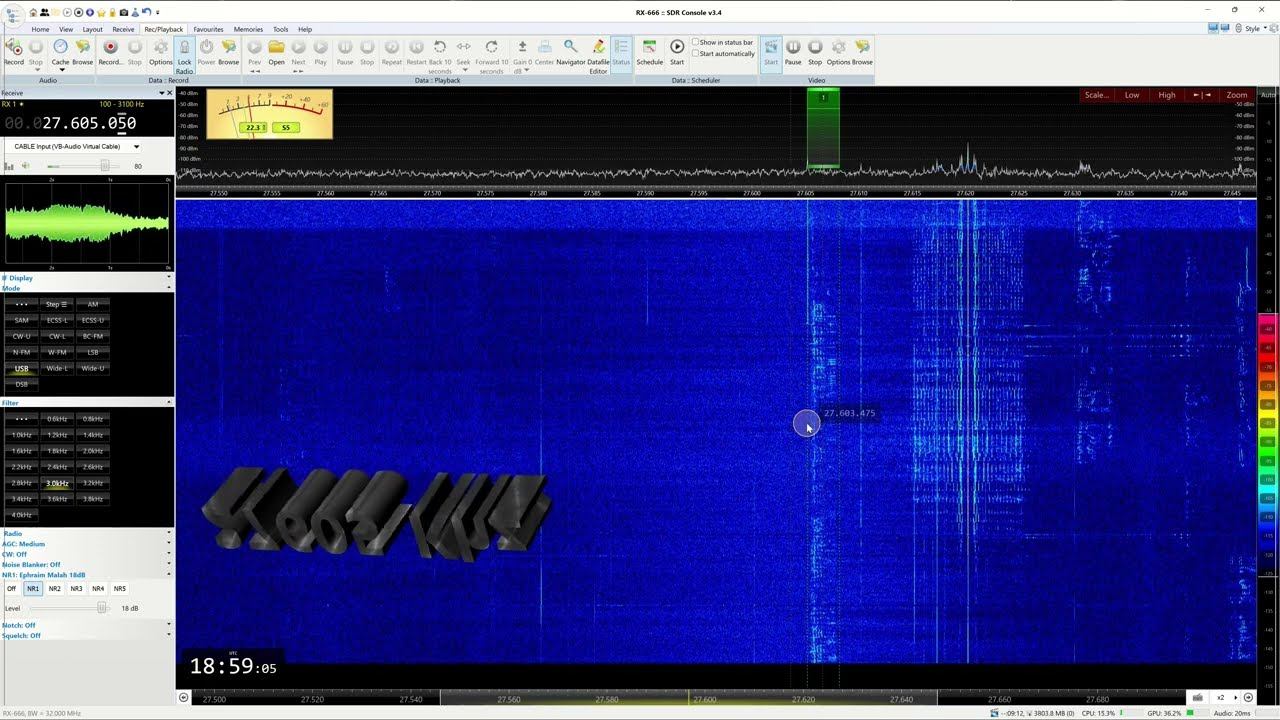This screenshot has width=1280, height=720.
Task: Click the Video Stop icon
Action: click(815, 51)
